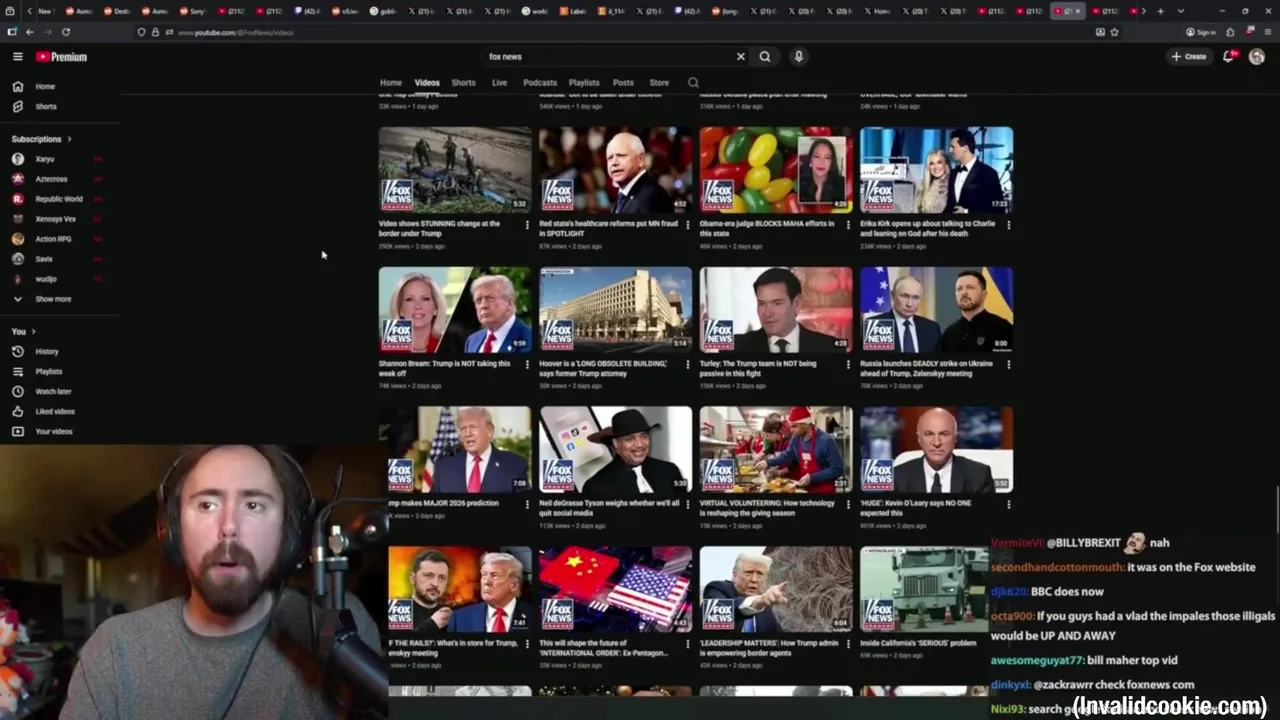
Task: Open 'Neil deGrasse Tyson weighs whether' video title
Action: pos(609,508)
